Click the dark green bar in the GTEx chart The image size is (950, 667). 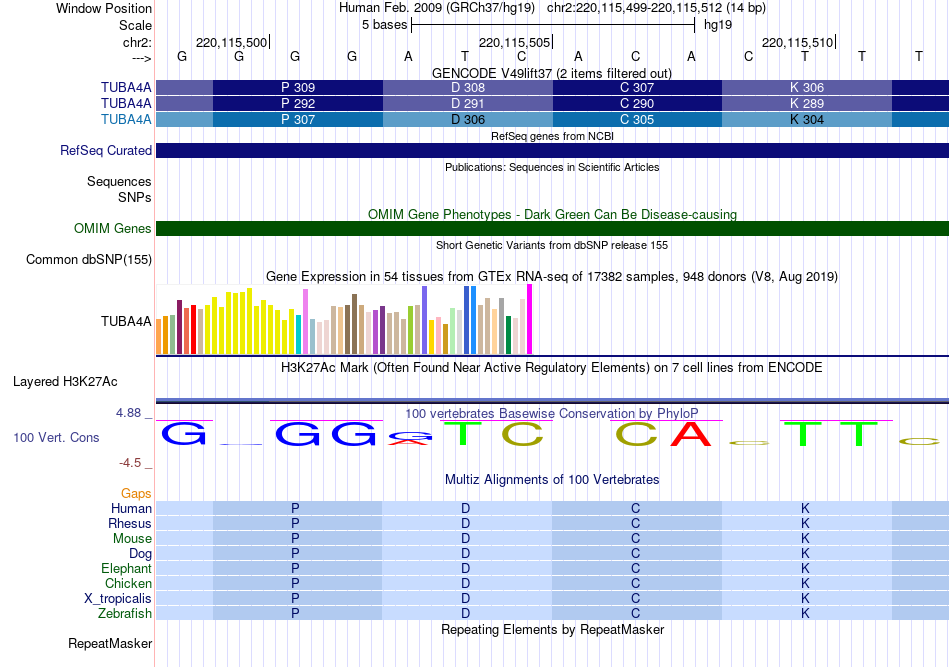pos(508,335)
